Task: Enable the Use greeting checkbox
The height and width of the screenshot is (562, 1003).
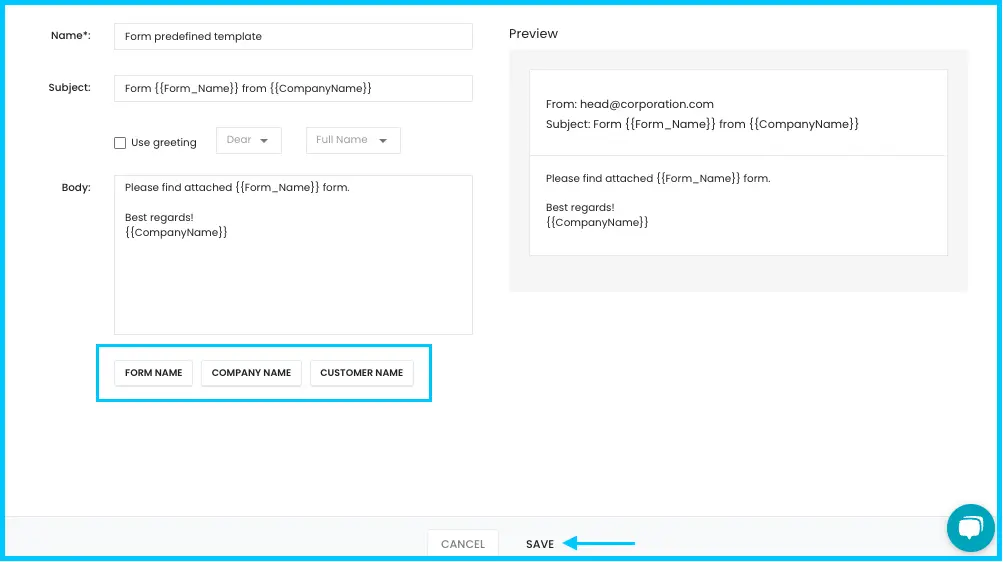Action: click(x=120, y=143)
